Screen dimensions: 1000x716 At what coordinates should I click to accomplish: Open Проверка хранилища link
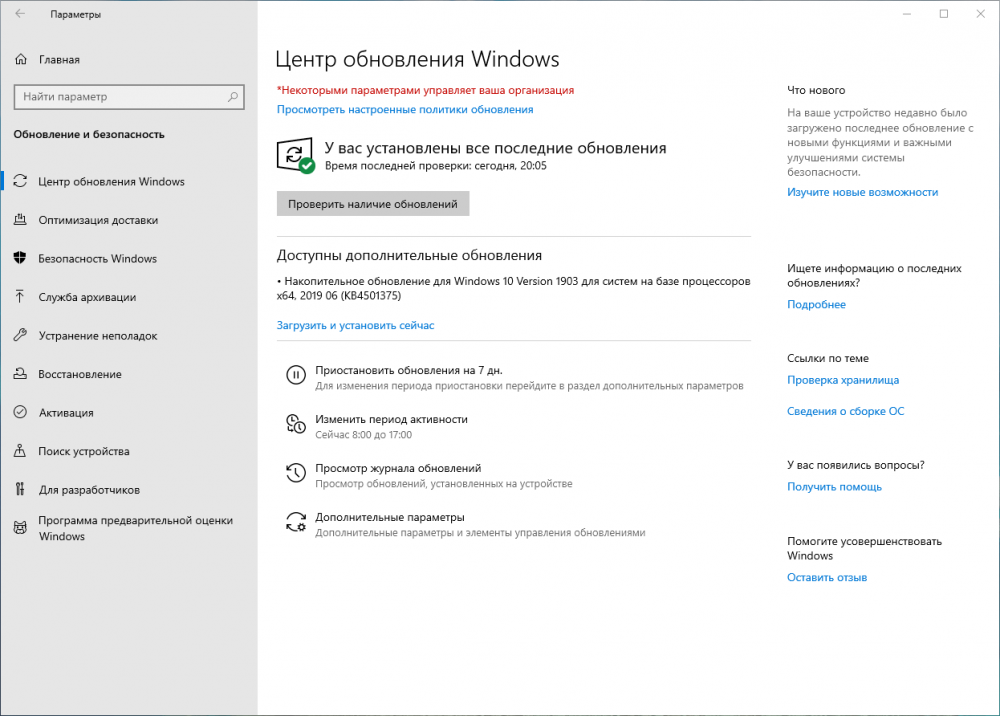(x=843, y=380)
